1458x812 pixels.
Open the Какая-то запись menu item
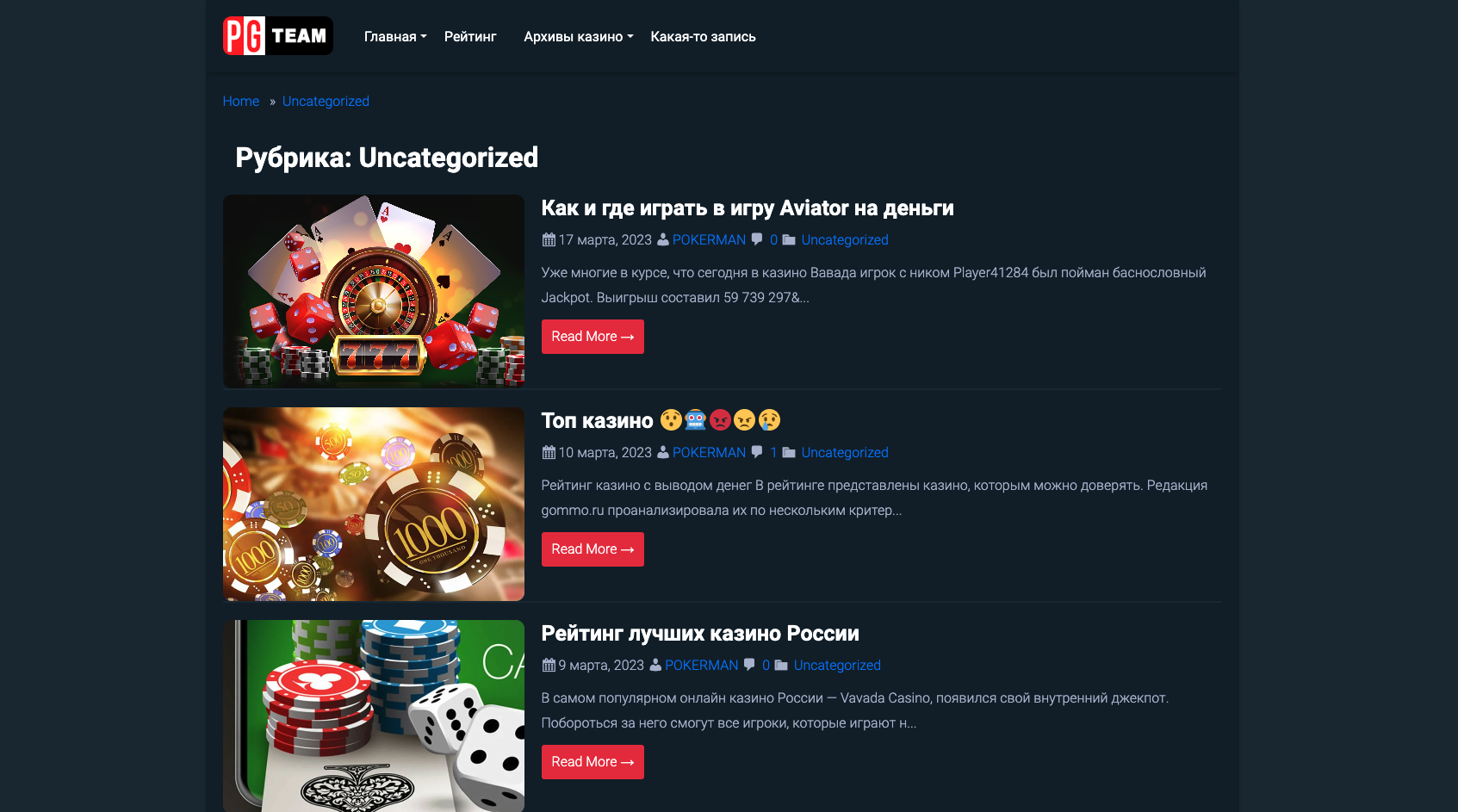pos(703,36)
